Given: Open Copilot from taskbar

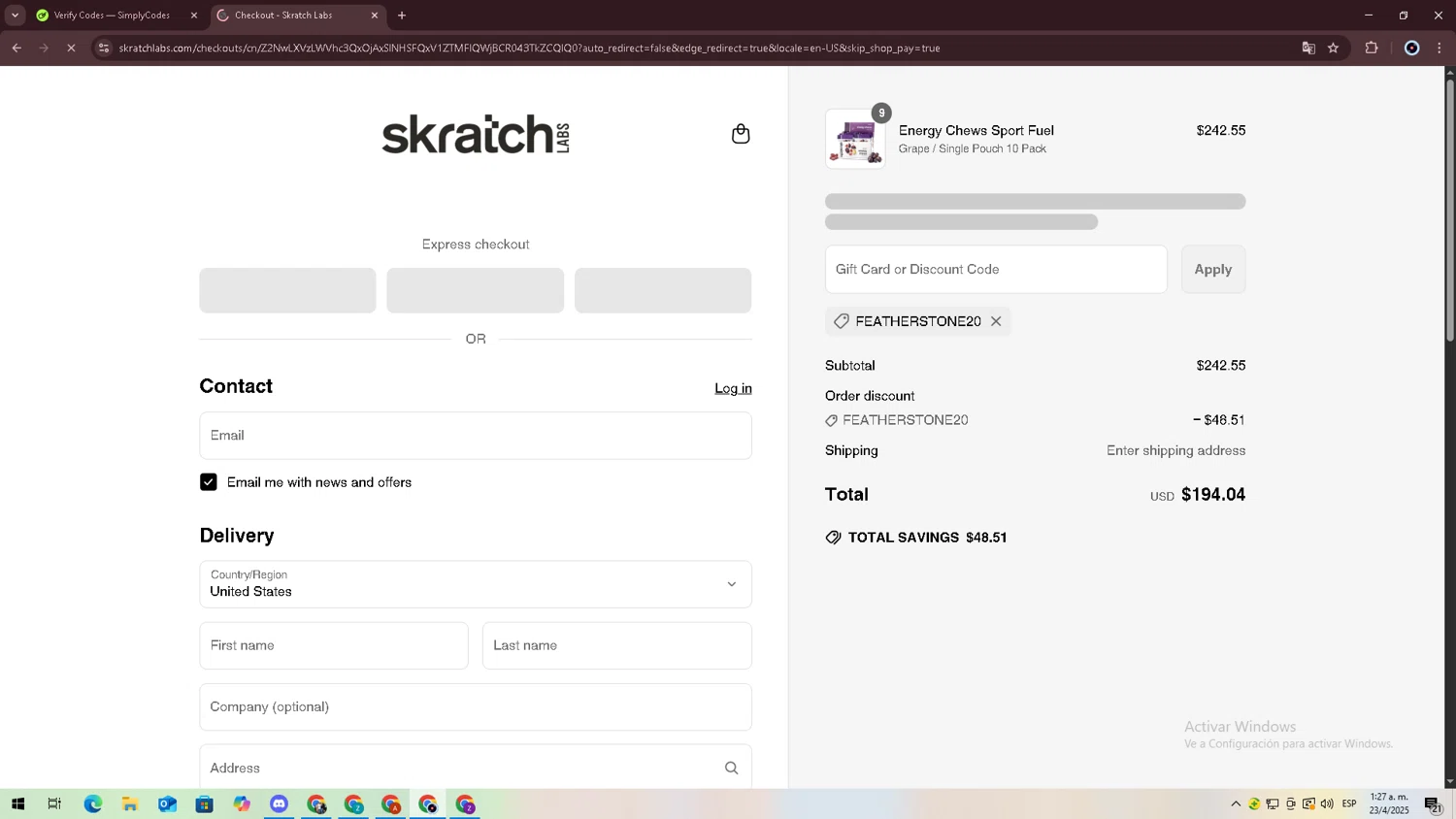Looking at the screenshot, I should [x=242, y=804].
